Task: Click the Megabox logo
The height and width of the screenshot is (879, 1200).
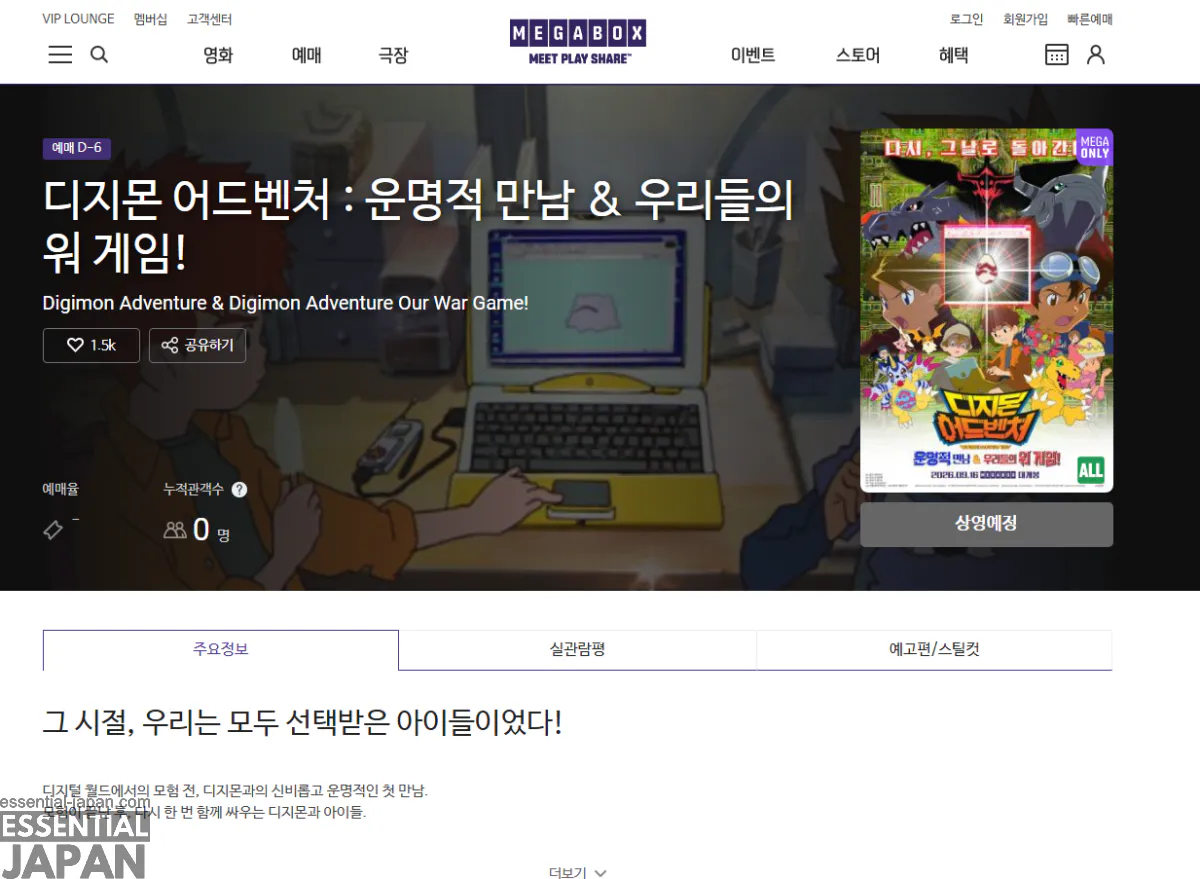Action: click(578, 42)
